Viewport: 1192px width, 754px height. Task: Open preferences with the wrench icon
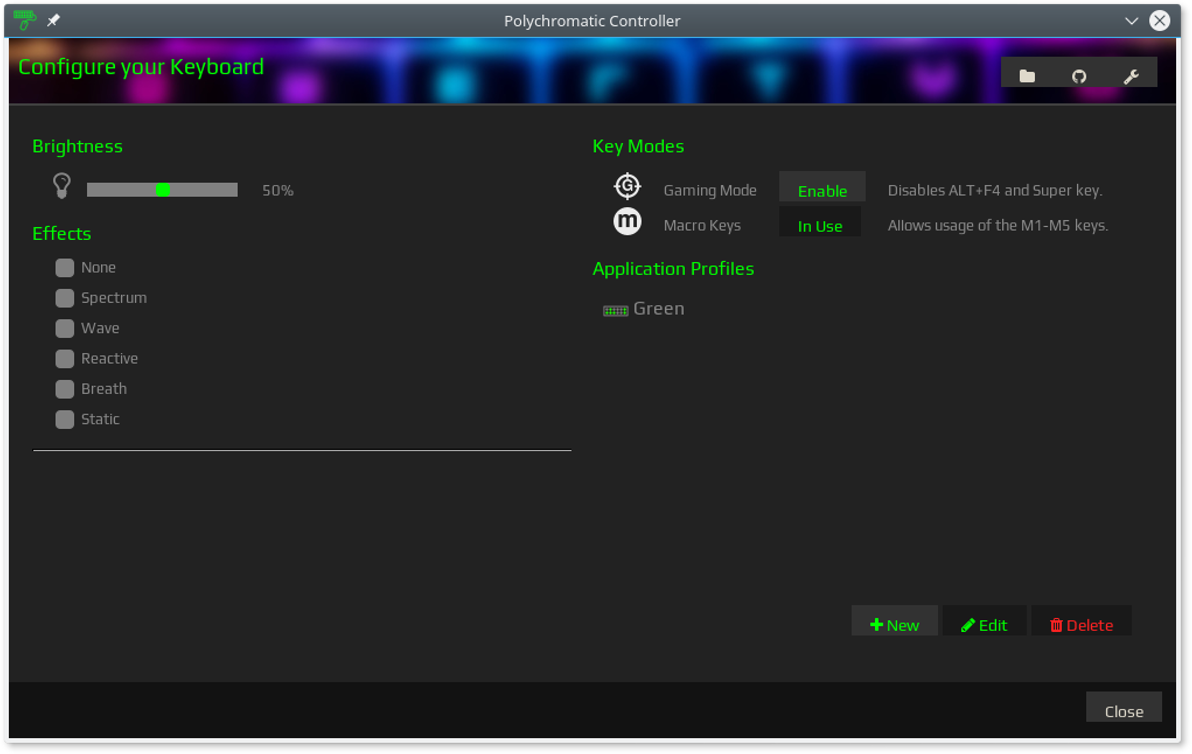[1133, 72]
